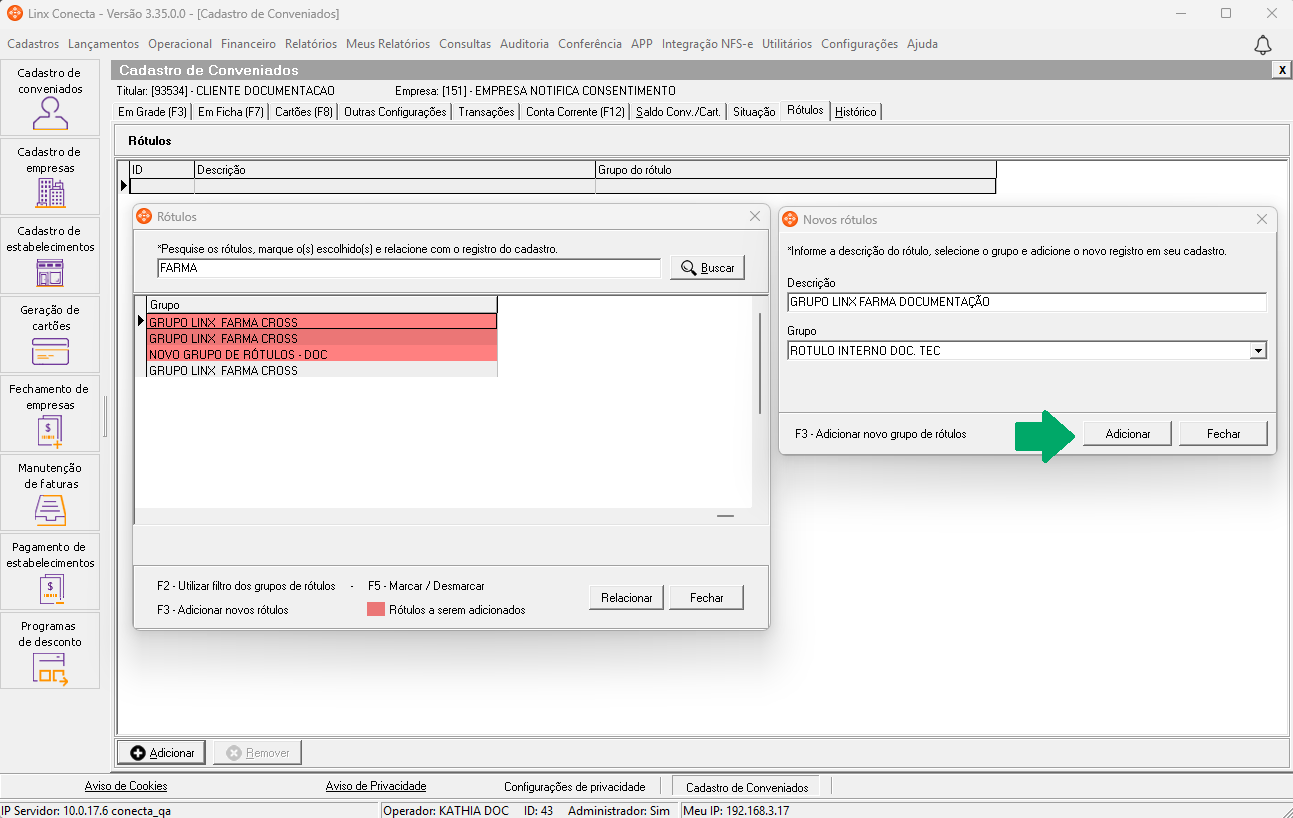1293x818 pixels.
Task: Open the Integração NFS-e menu
Action: [707, 44]
